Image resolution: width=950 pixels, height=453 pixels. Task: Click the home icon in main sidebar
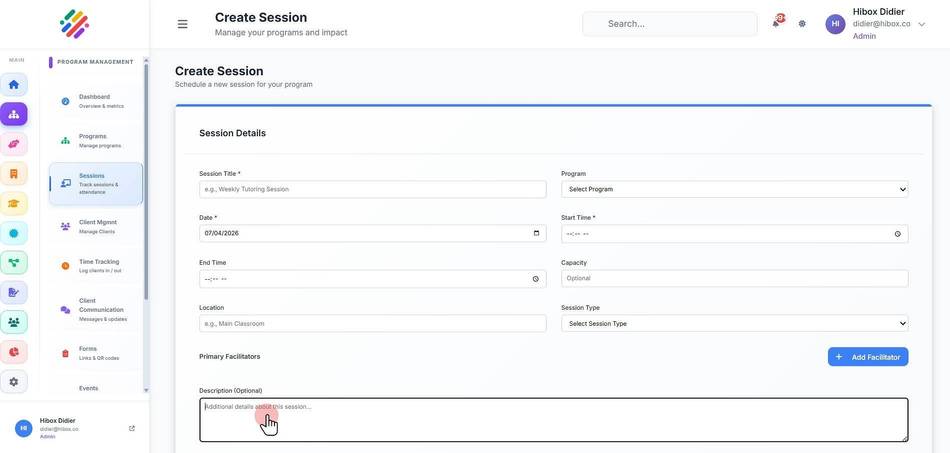coord(14,84)
